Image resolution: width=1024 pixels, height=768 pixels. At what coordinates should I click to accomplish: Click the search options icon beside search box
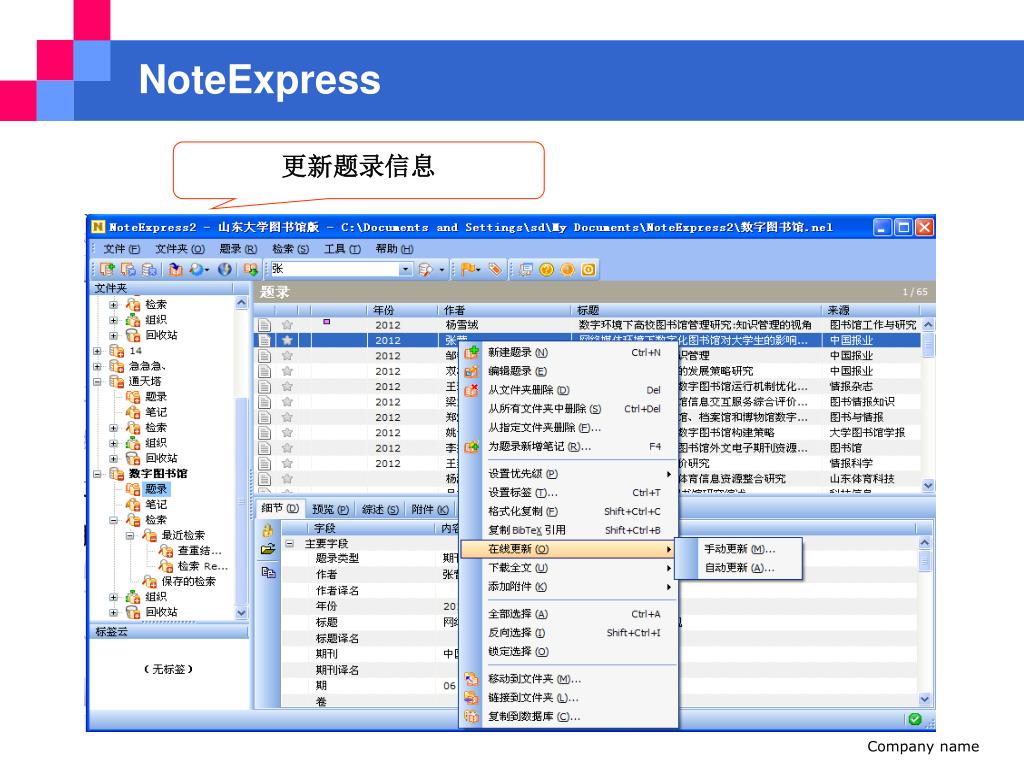pyautogui.click(x=425, y=269)
